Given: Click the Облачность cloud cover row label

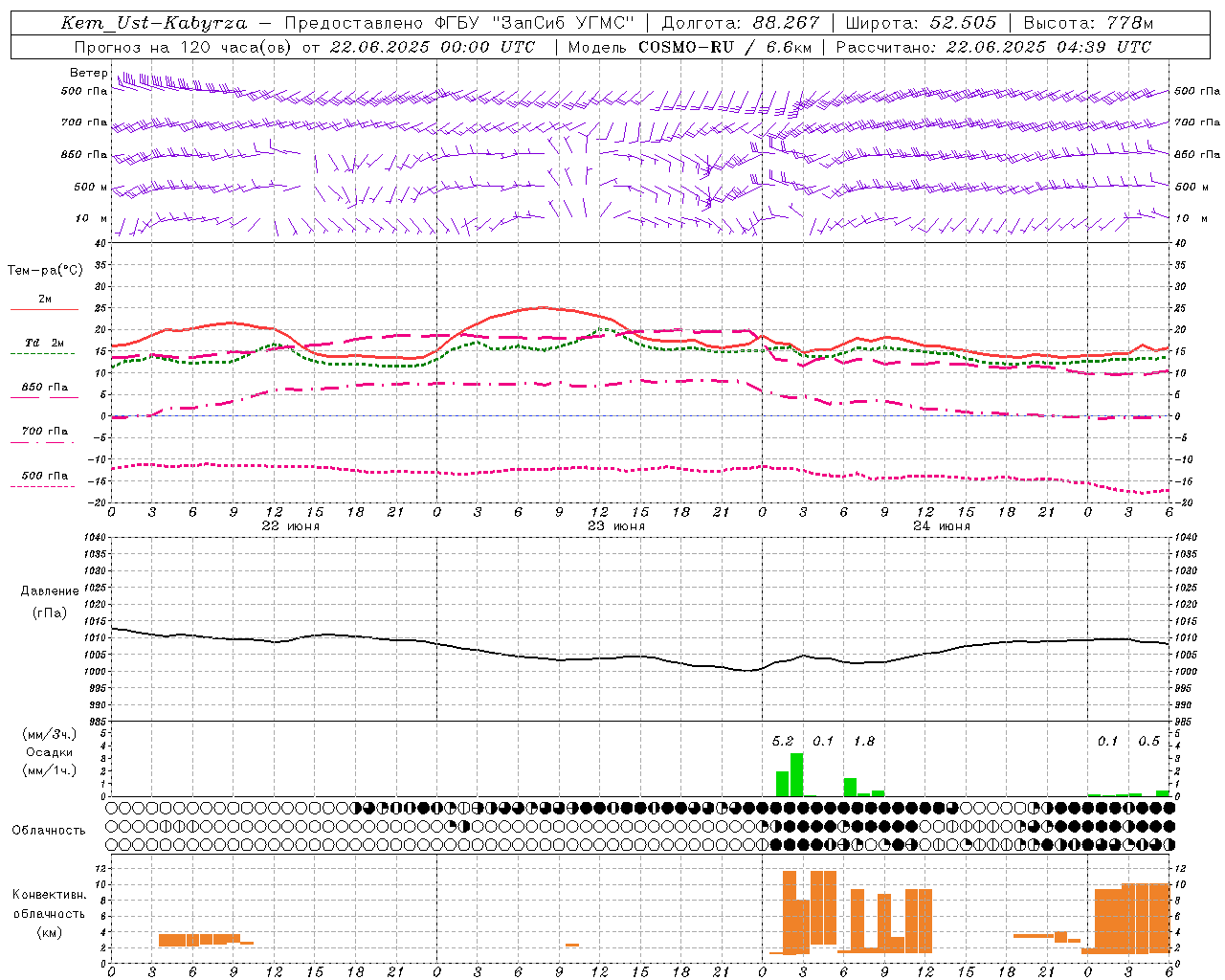Looking at the screenshot, I should [x=49, y=831].
